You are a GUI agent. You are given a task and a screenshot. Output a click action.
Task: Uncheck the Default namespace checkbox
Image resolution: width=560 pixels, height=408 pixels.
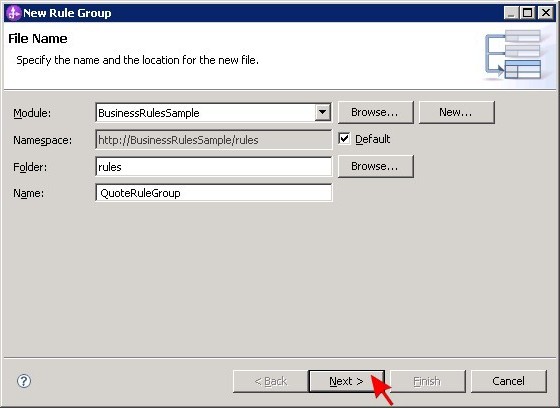[344, 139]
